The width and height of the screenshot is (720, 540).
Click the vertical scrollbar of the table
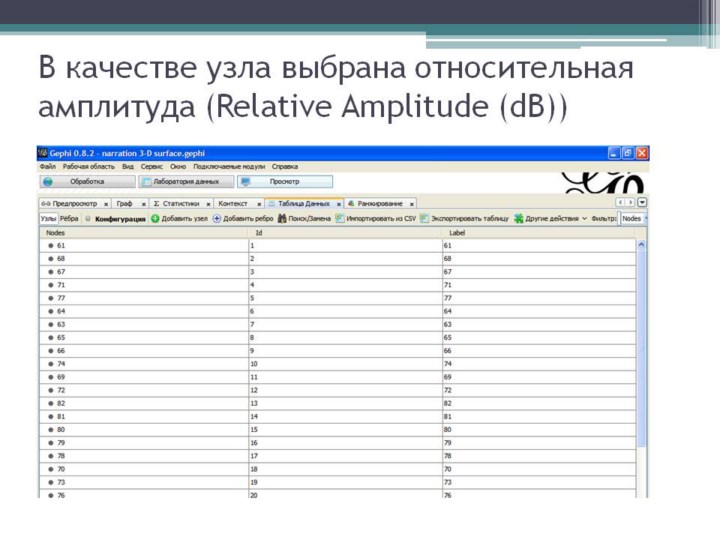coord(641,360)
